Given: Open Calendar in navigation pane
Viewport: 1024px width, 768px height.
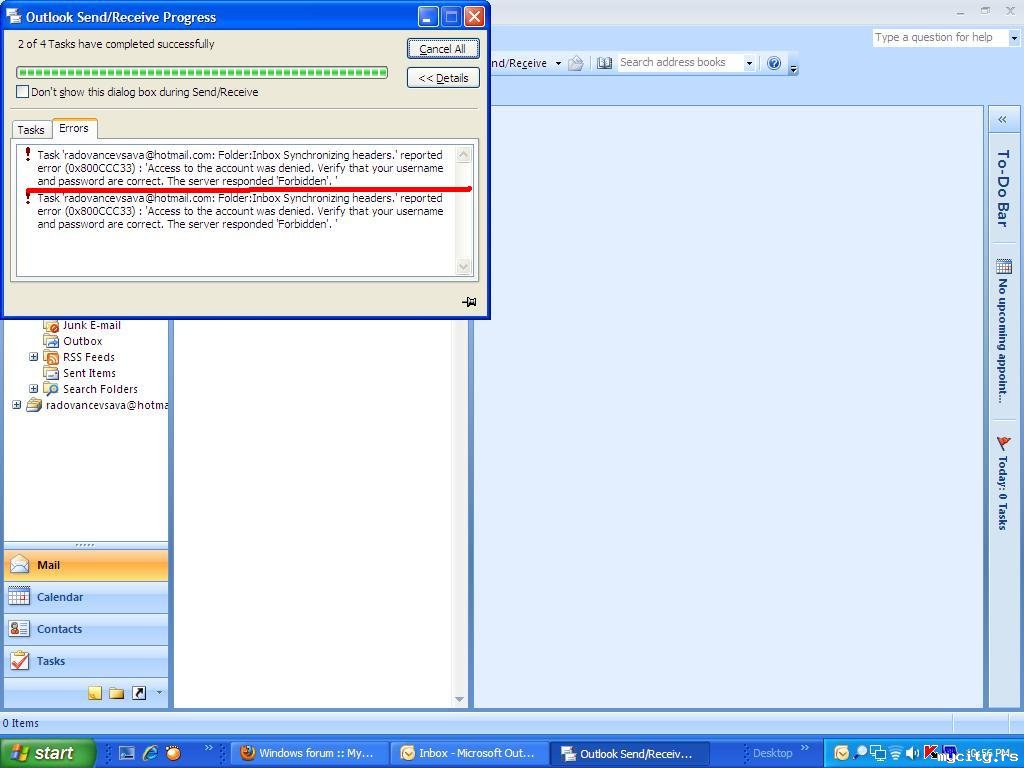Looking at the screenshot, I should (86, 597).
